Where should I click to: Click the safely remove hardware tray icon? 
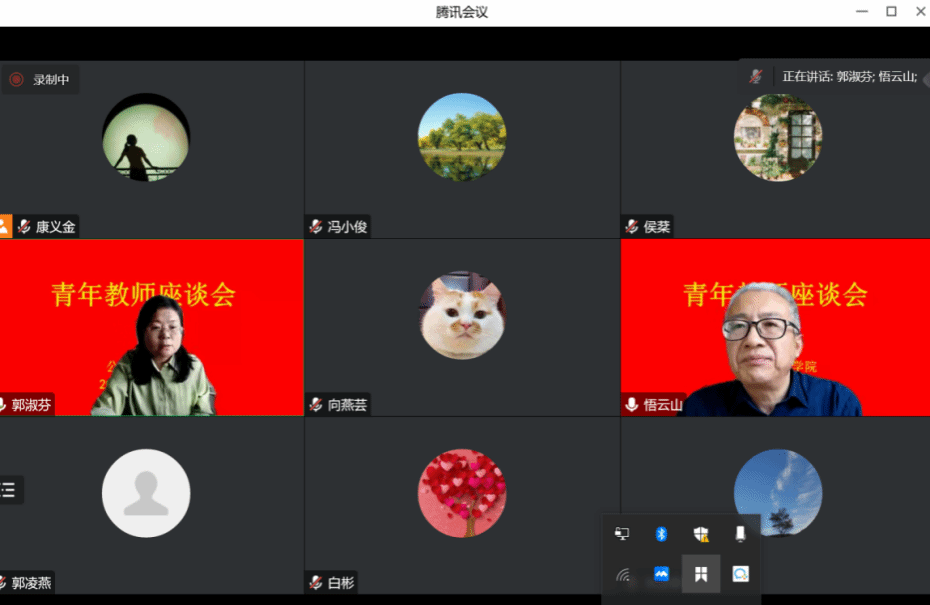coord(740,534)
